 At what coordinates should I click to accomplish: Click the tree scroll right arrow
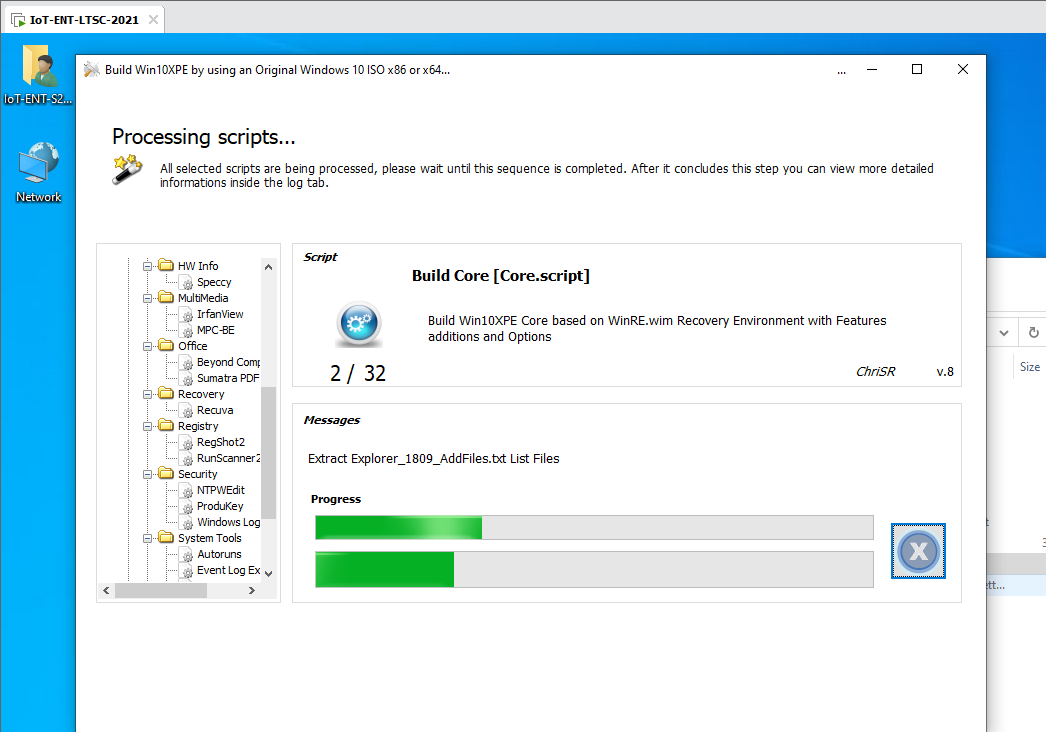pyautogui.click(x=251, y=591)
